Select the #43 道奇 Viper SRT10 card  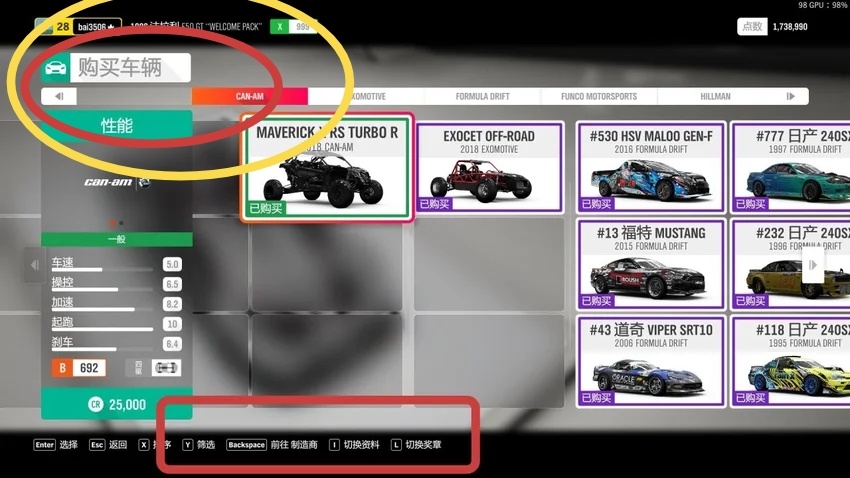(x=651, y=361)
